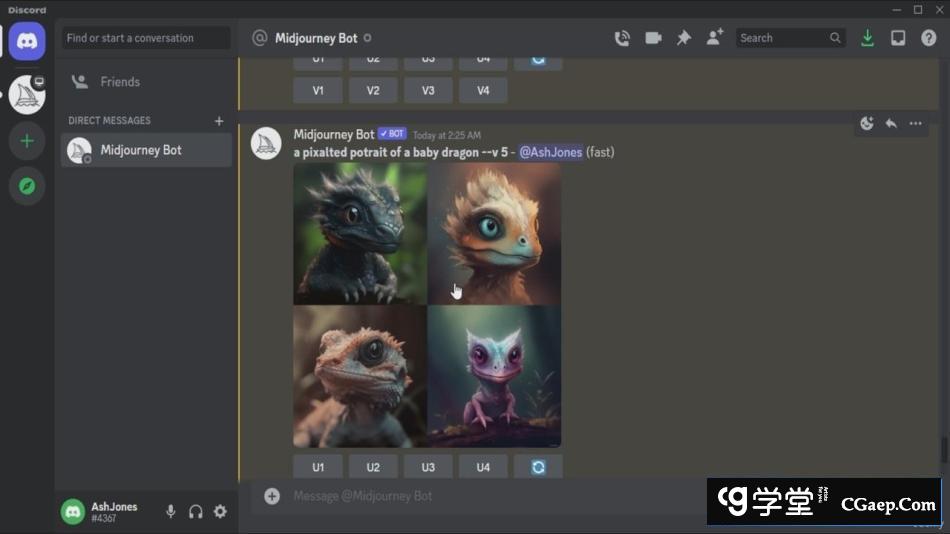The width and height of the screenshot is (950, 534).
Task: Start a video call
Action: [x=653, y=38]
